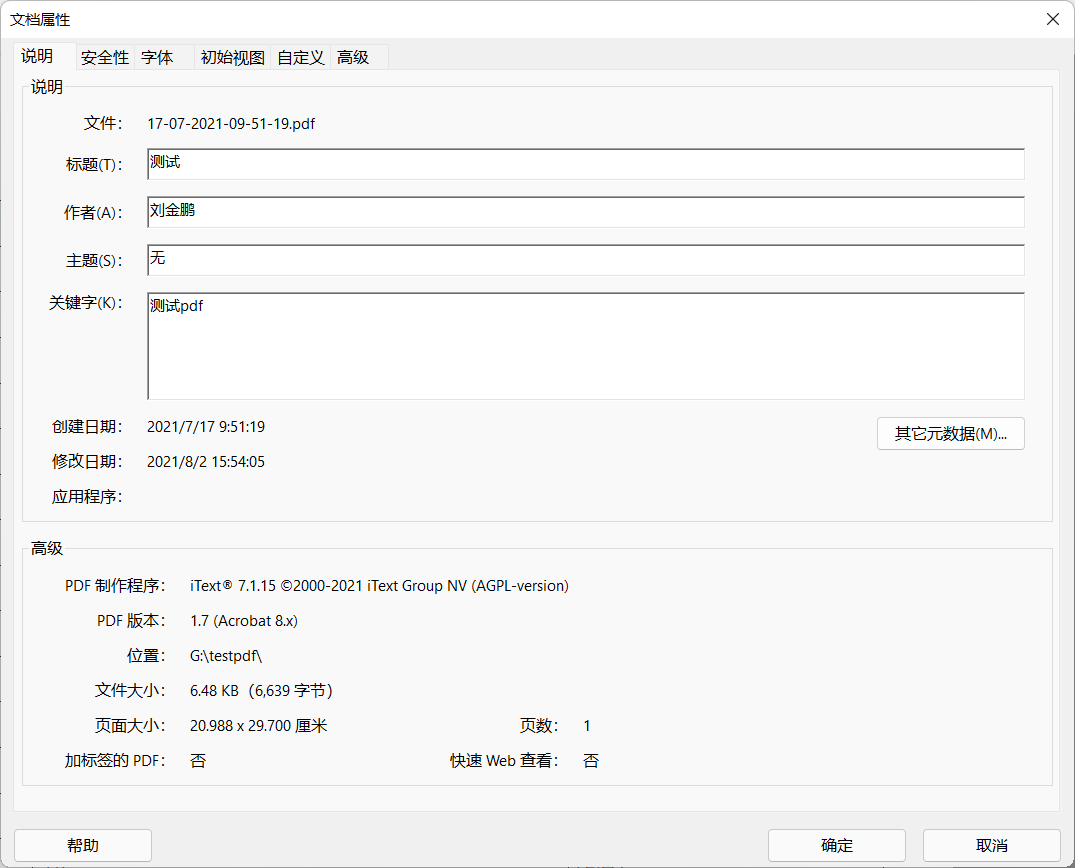Image resolution: width=1075 pixels, height=868 pixels.
Task: Open the 字体 tab
Action: [155, 57]
